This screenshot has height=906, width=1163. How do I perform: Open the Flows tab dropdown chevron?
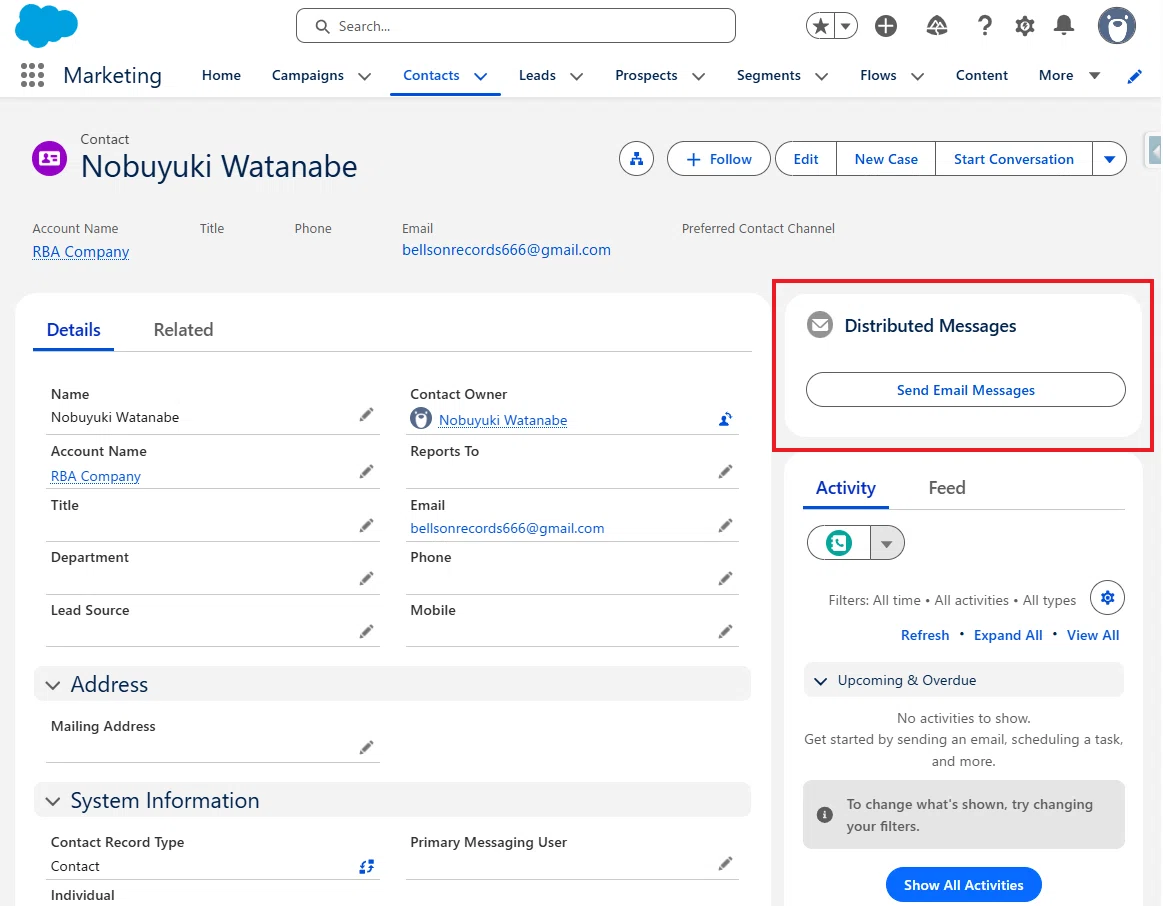pos(917,76)
